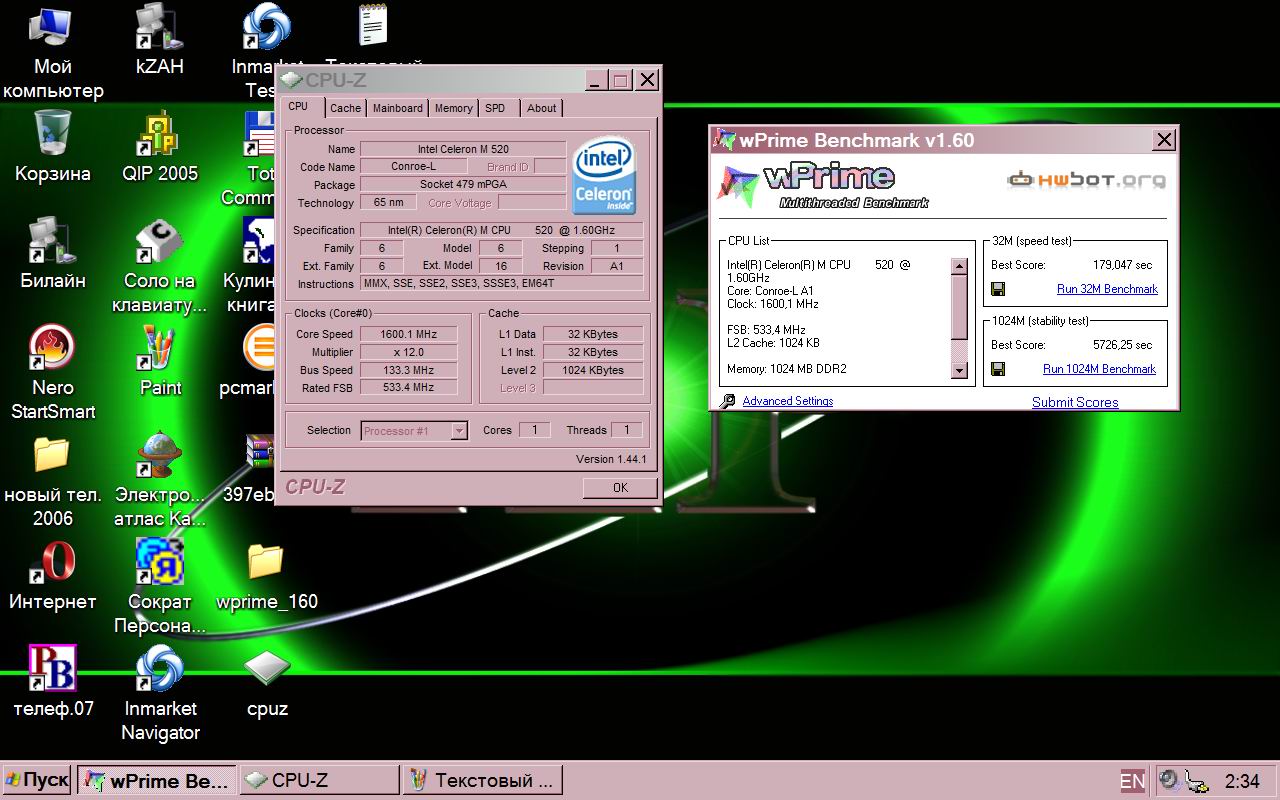
Task: Click the EN language indicator
Action: click(x=1132, y=781)
